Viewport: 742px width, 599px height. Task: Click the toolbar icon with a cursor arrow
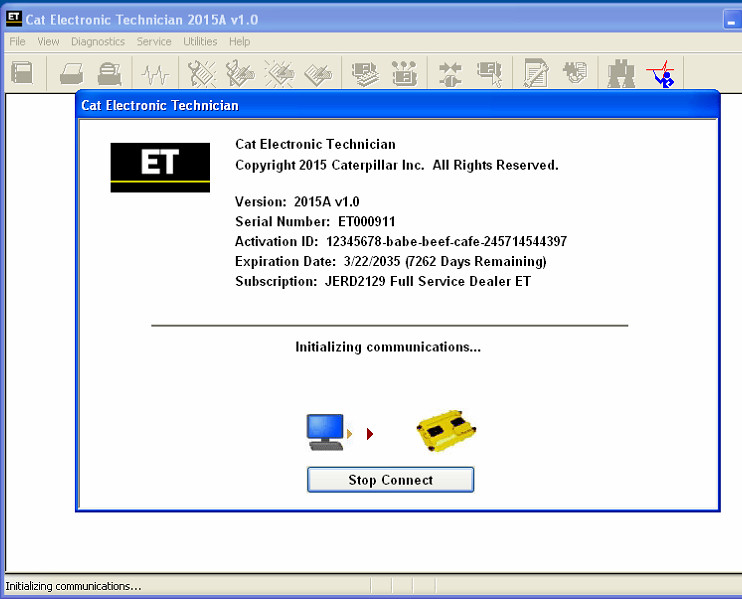[488, 73]
